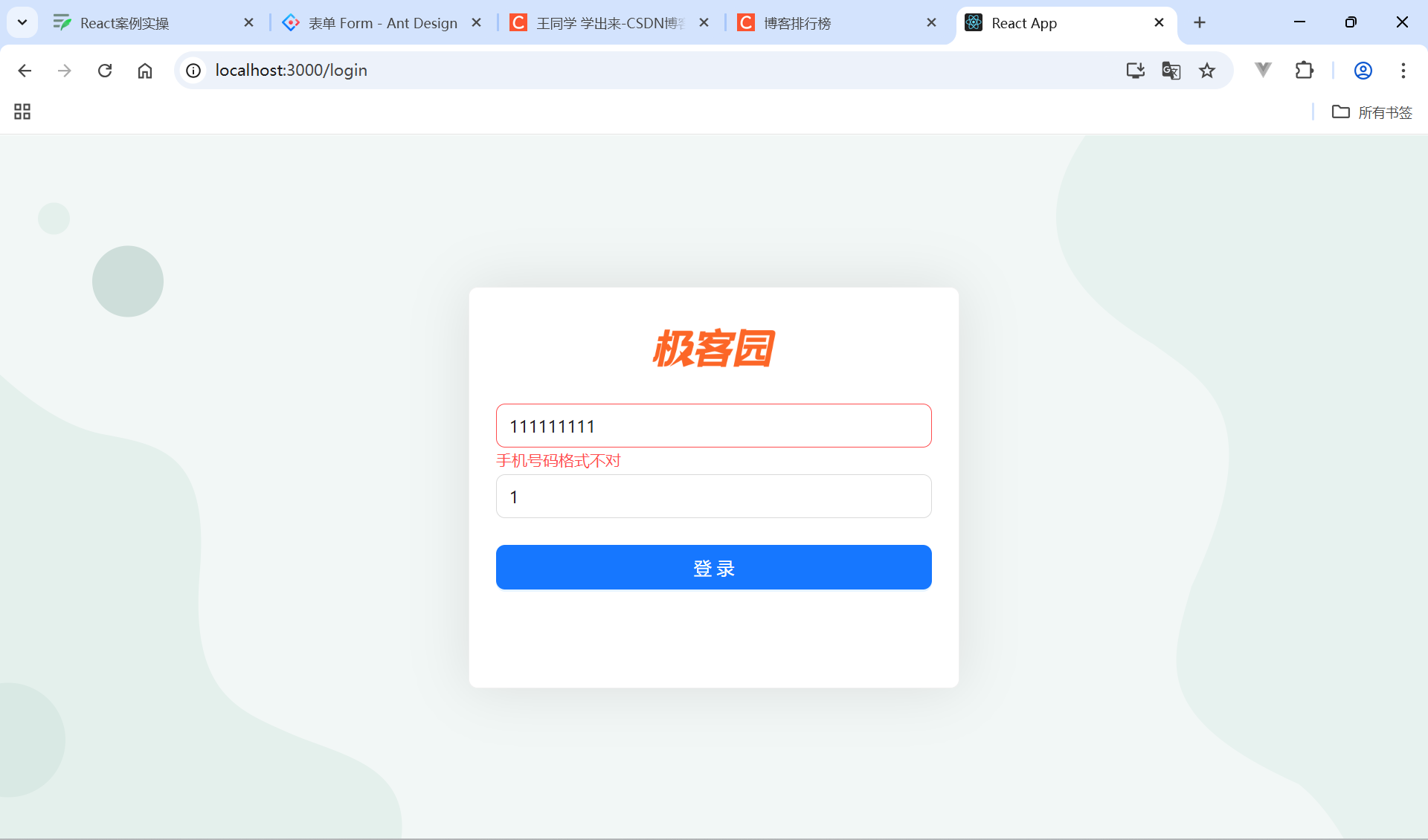The image size is (1428, 840).
Task: Go to browser home page icon
Action: click(x=145, y=71)
